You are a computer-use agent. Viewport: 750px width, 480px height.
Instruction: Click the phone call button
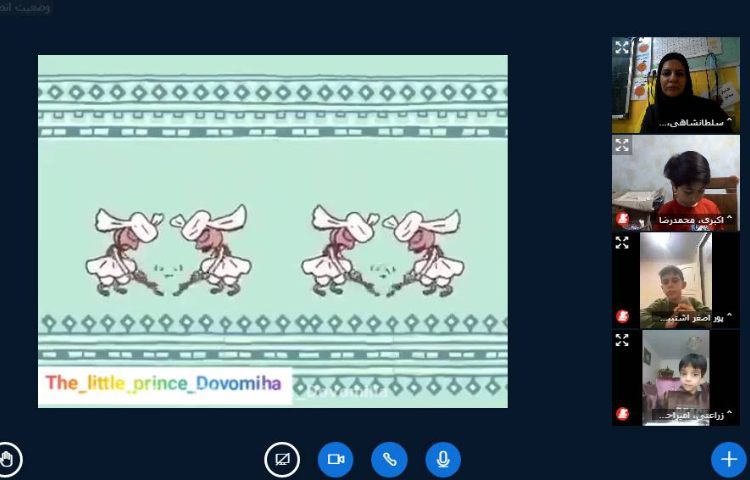pyautogui.click(x=389, y=459)
